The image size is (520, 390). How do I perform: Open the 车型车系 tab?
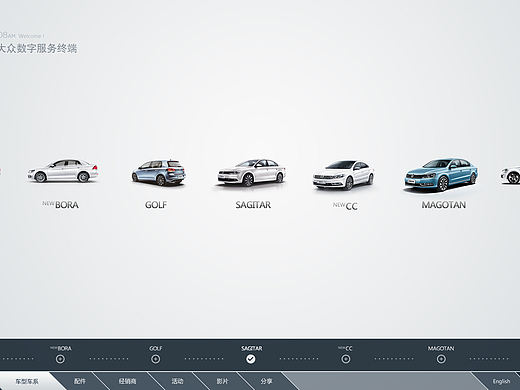pos(27,381)
